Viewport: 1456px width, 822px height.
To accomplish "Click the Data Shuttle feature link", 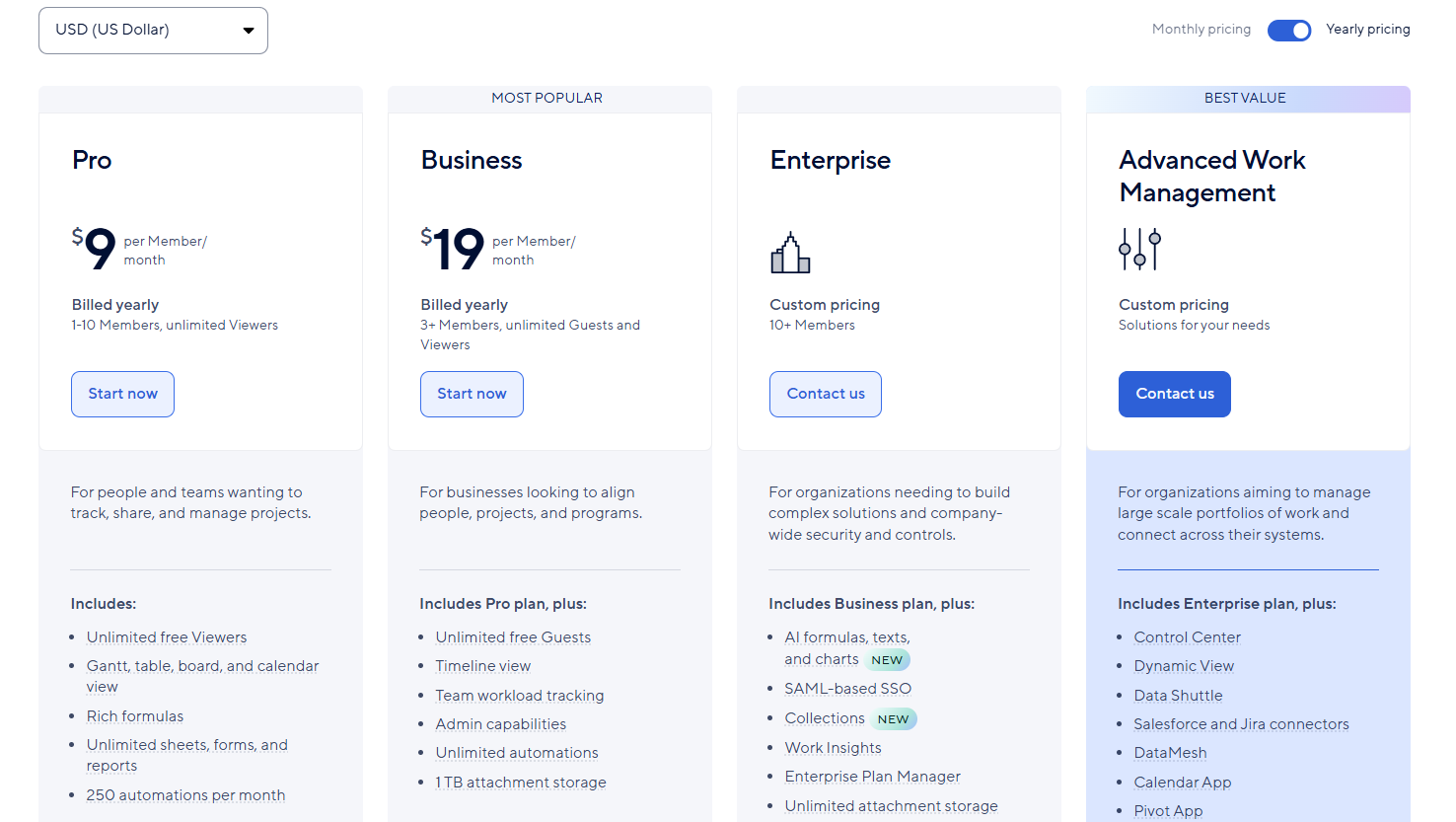I will 1178,695.
